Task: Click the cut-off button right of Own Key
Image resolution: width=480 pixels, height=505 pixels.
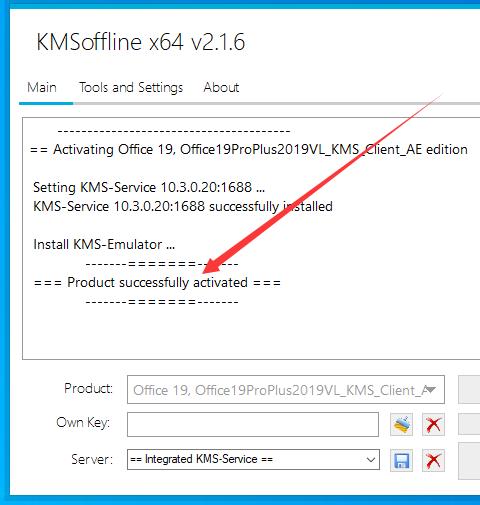Action: point(469,424)
